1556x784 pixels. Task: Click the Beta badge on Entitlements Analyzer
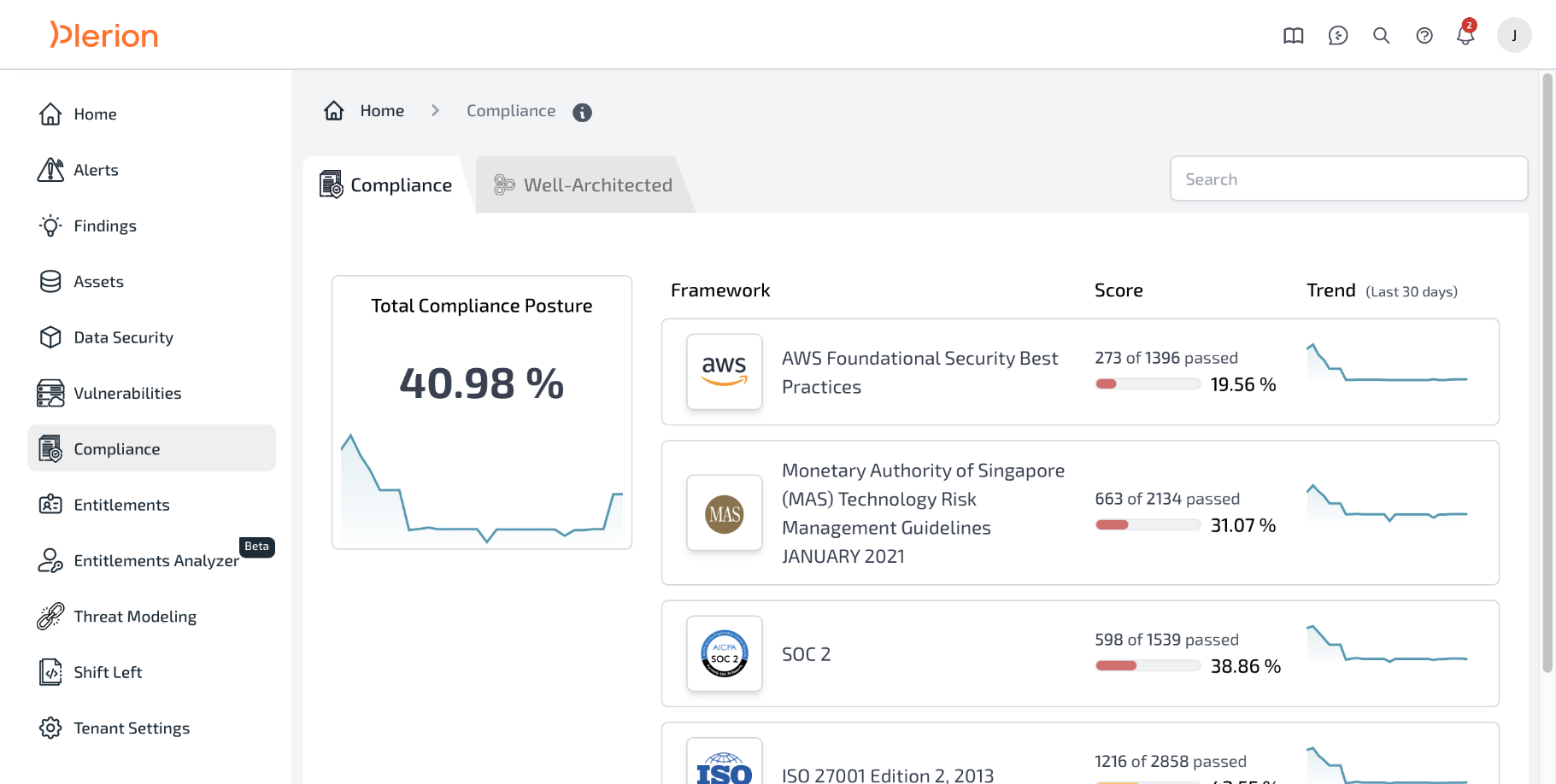pos(257,547)
